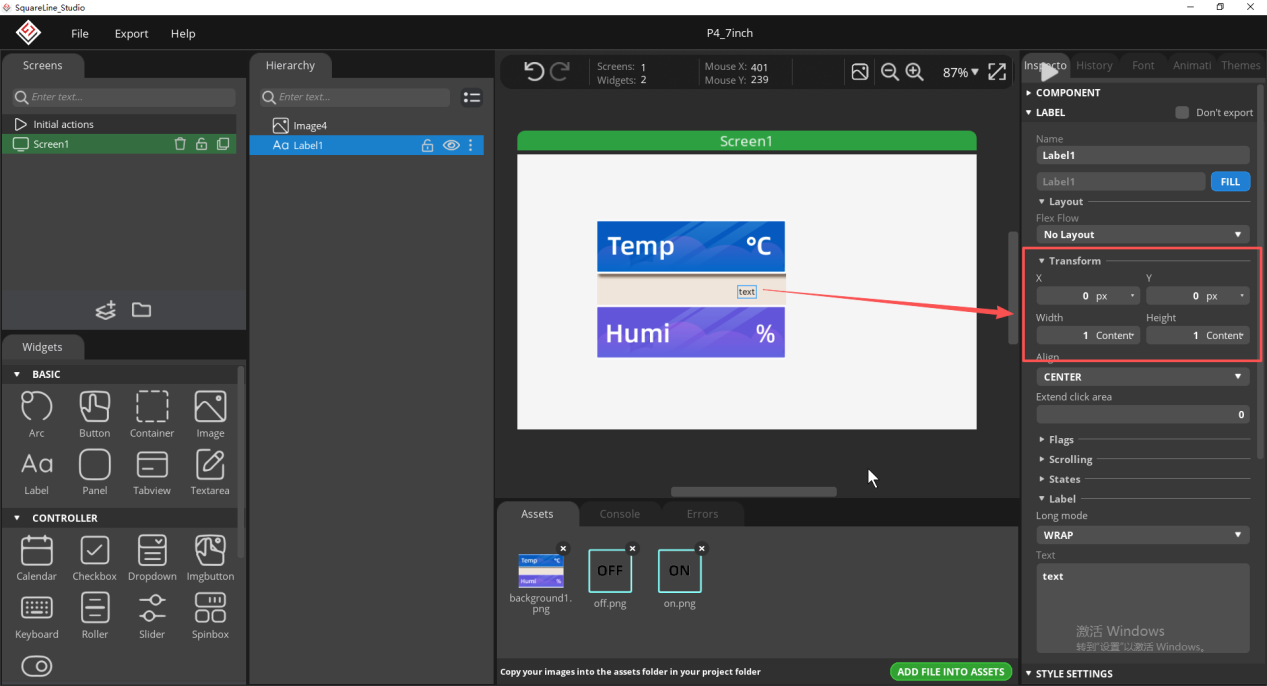Select the Imgbutton widget
This screenshot has height=686, width=1267.
click(x=210, y=558)
